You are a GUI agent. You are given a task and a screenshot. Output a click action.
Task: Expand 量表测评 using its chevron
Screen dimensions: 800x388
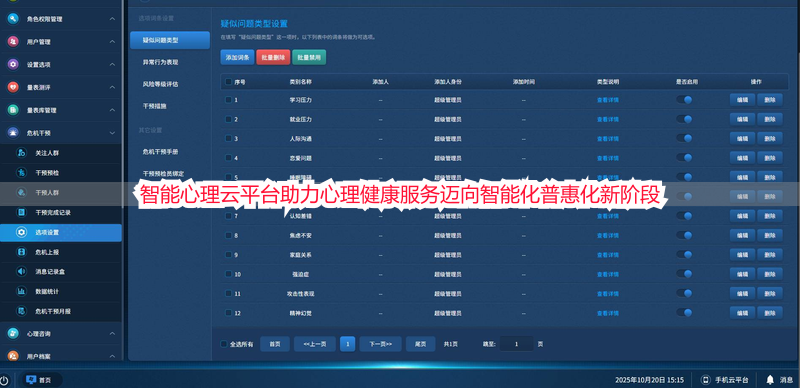click(112, 87)
